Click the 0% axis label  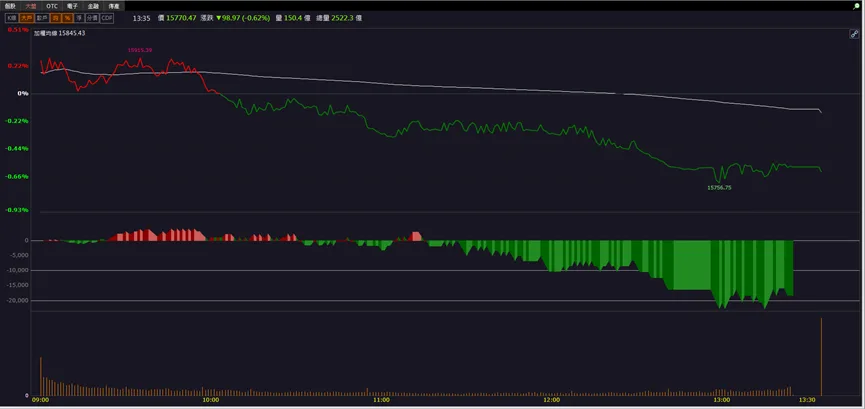pyautogui.click(x=23, y=93)
